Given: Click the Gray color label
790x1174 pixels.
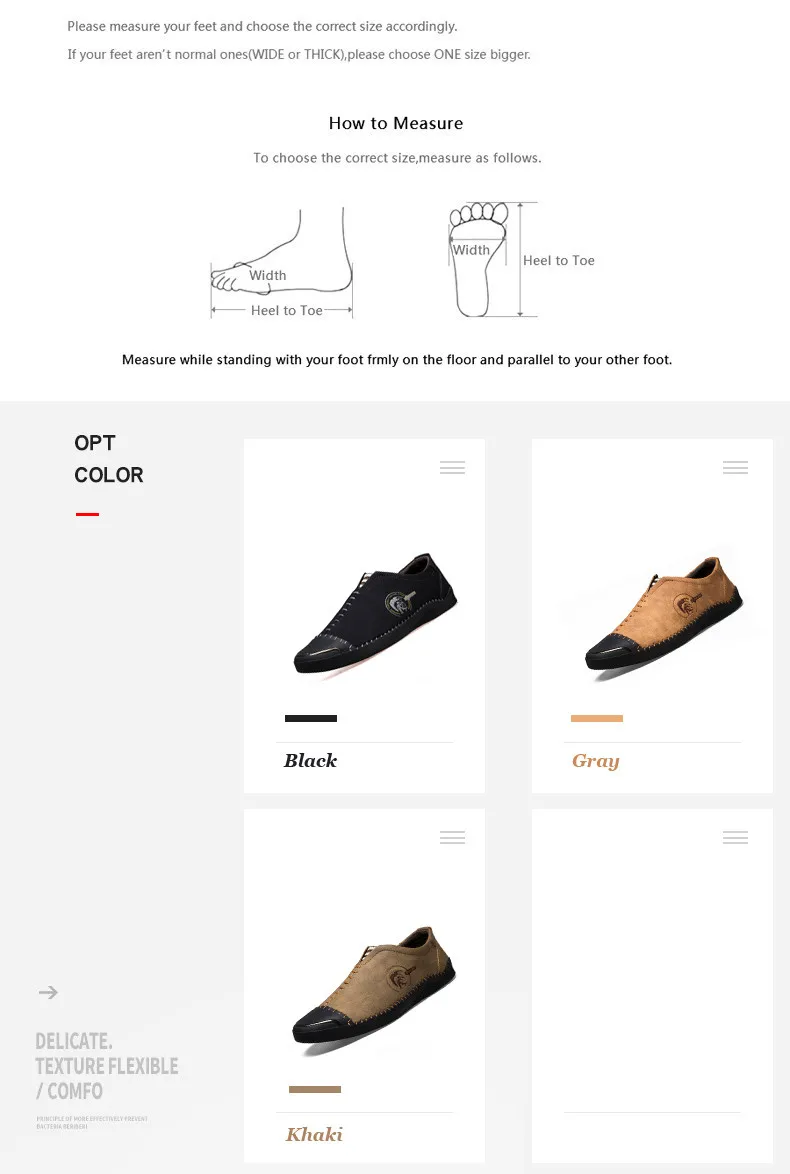Looking at the screenshot, I should (596, 761).
